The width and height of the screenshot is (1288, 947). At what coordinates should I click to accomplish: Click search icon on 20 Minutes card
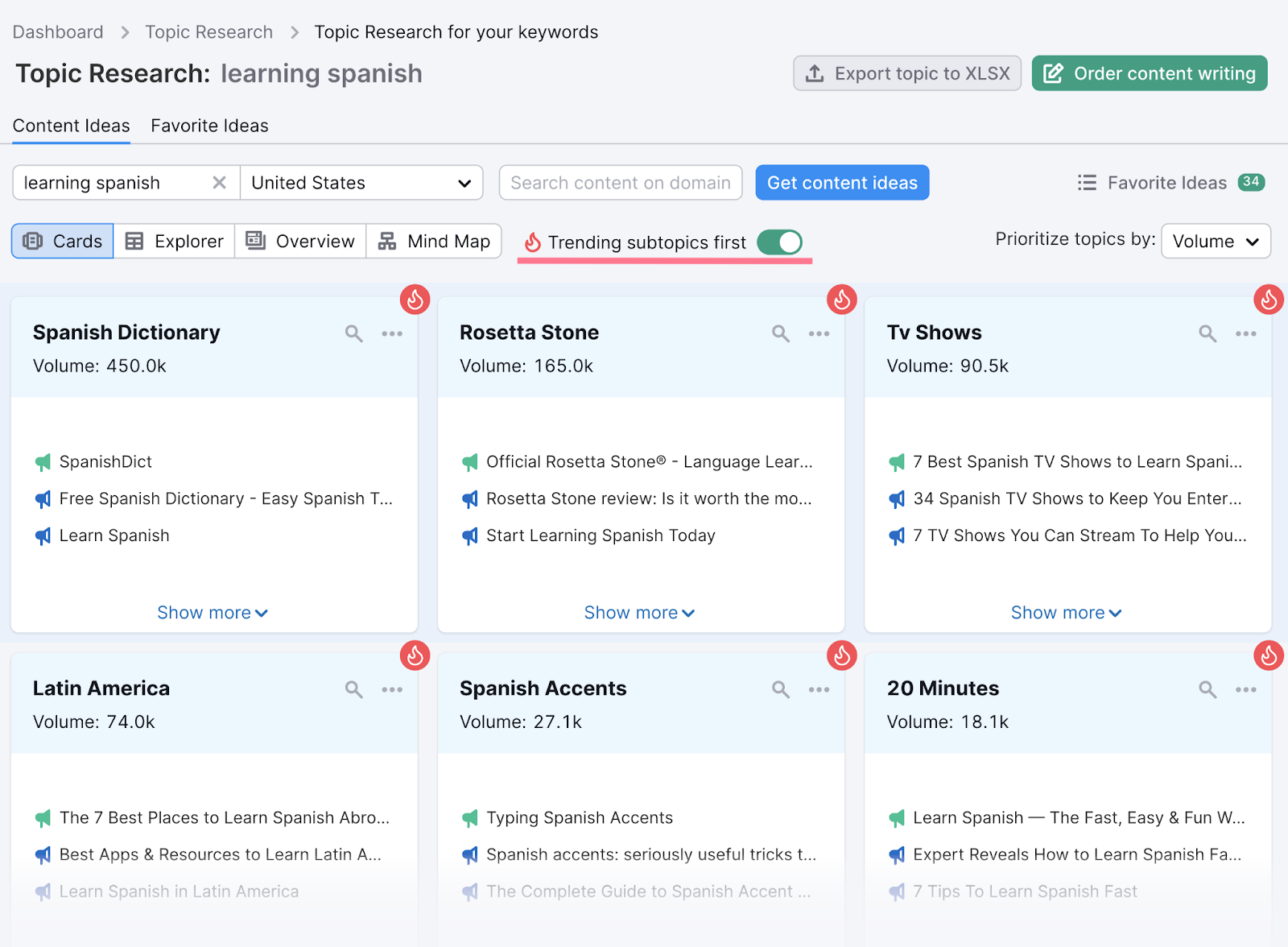pyautogui.click(x=1207, y=689)
